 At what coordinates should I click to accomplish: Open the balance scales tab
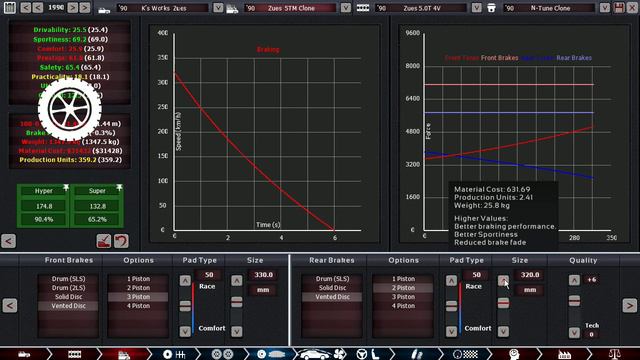(x=614, y=354)
